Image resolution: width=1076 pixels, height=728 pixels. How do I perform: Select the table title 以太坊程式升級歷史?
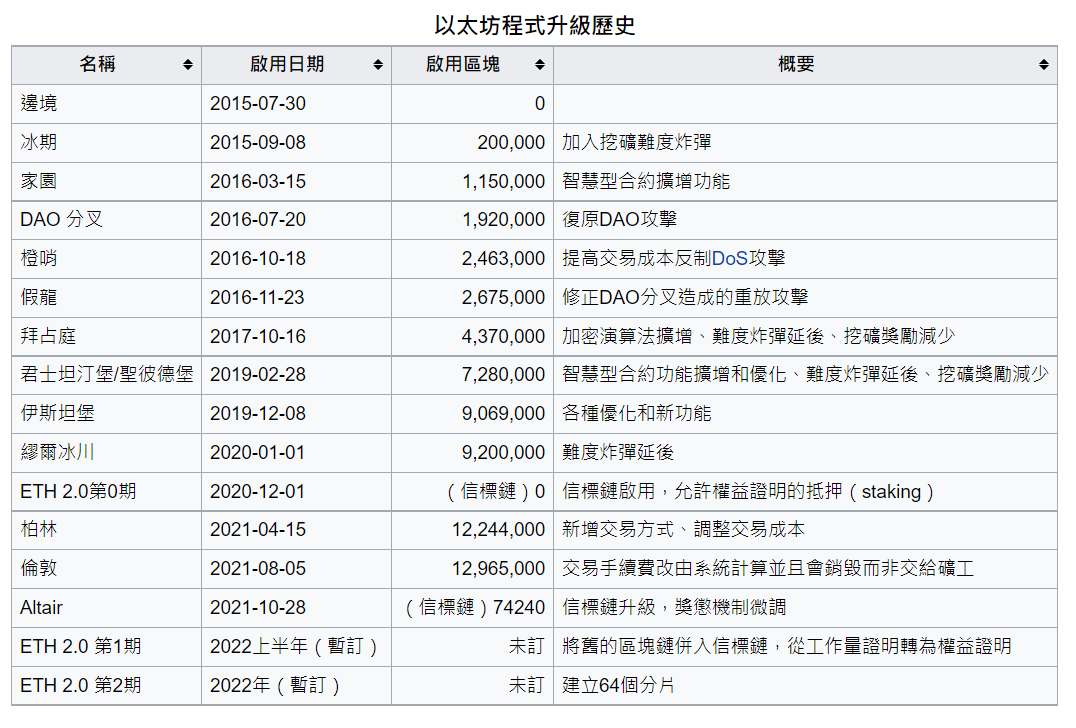[535, 25]
